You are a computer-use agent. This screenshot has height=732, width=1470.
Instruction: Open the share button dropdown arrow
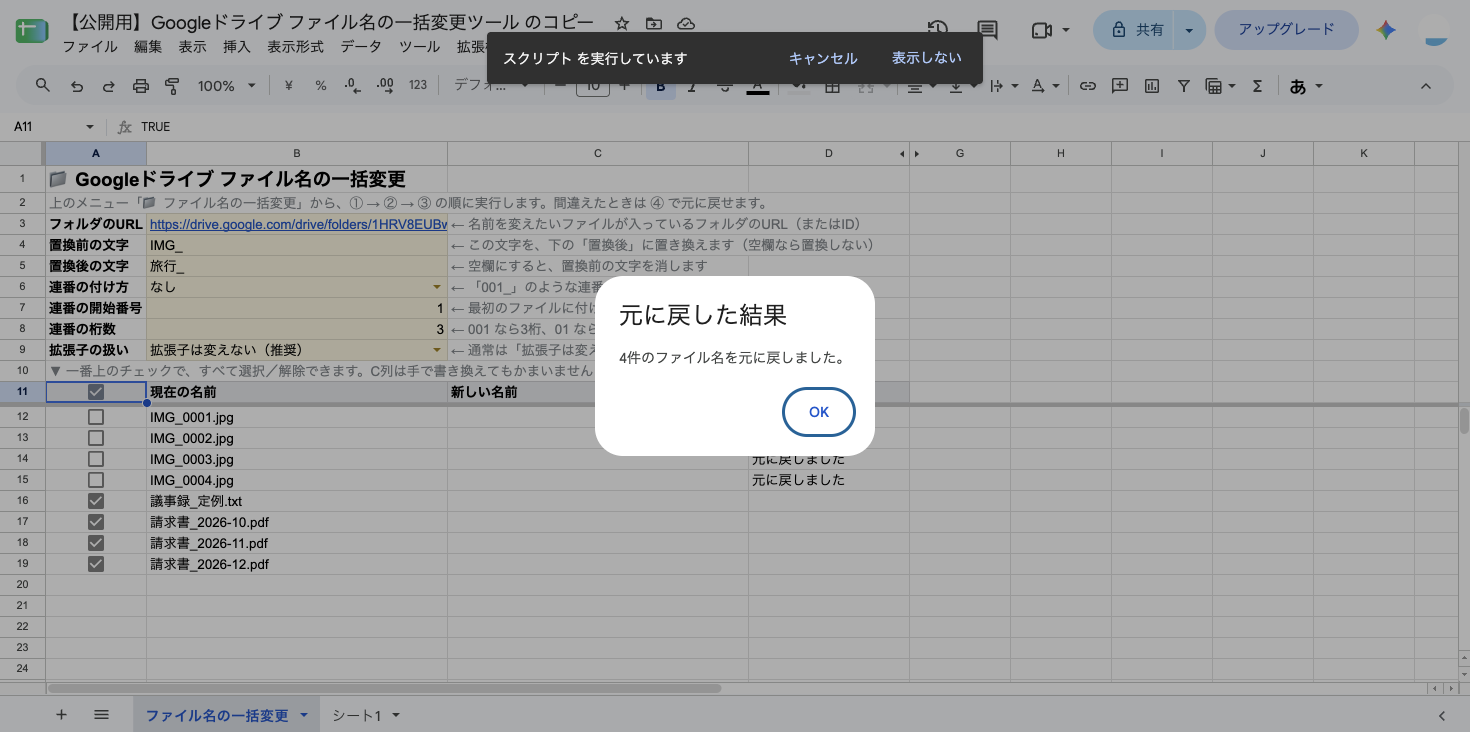tap(1189, 30)
